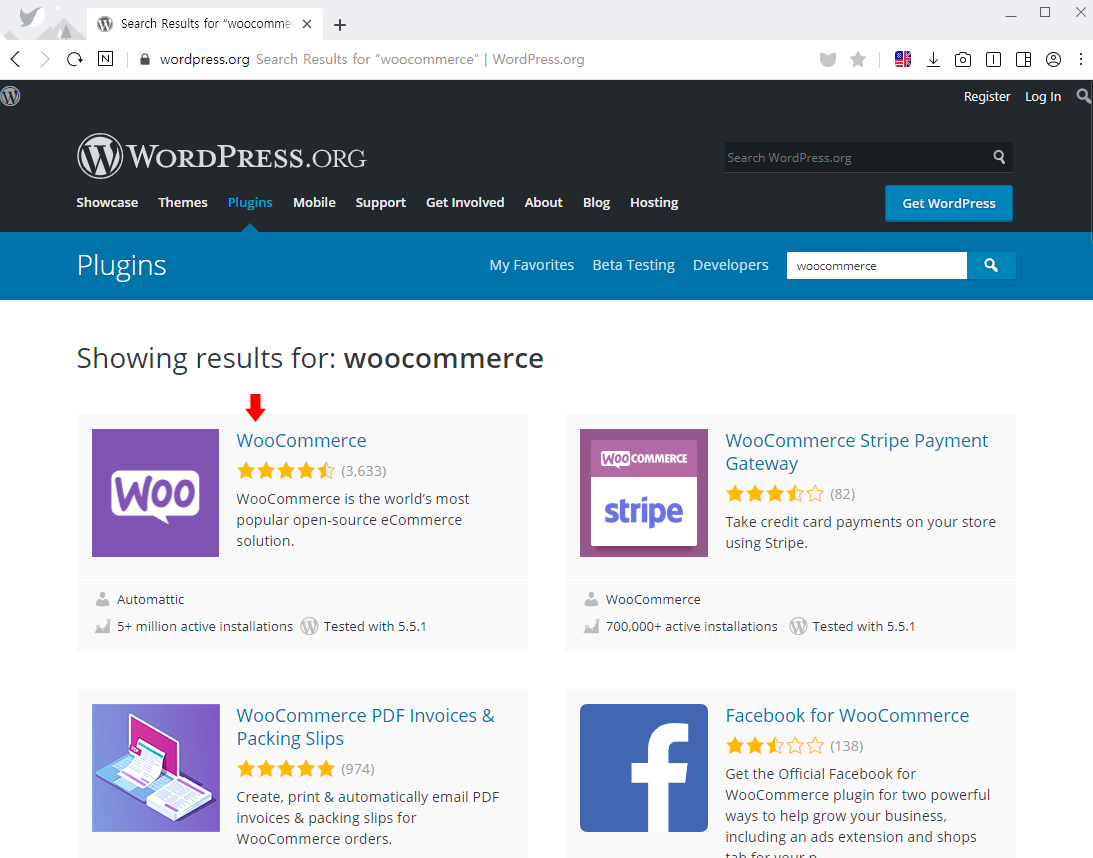Open the About menu item
Image resolution: width=1093 pixels, height=858 pixels.
coord(544,203)
